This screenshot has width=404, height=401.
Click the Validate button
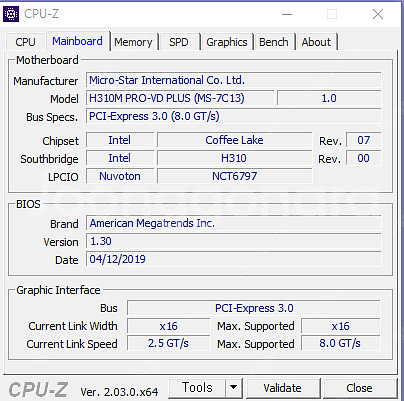click(282, 388)
